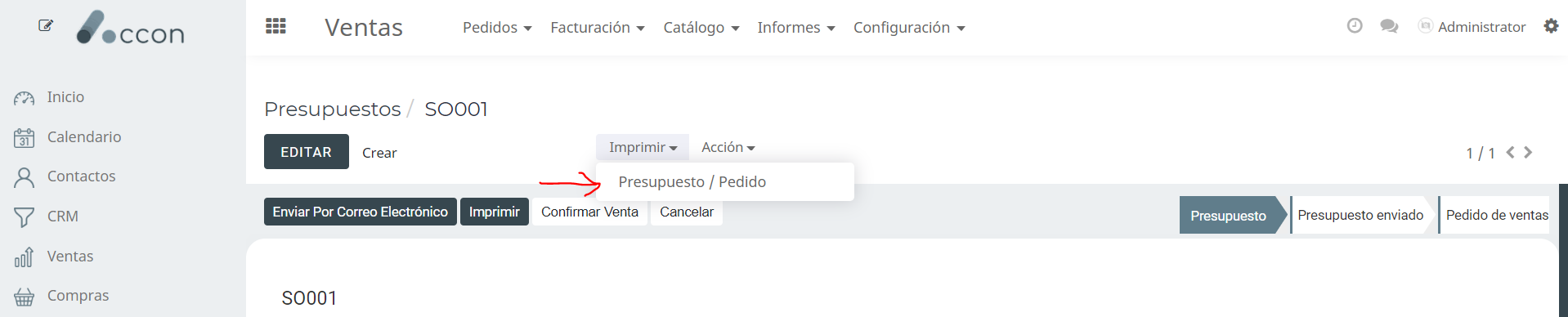Click the EDITAR button

307,152
